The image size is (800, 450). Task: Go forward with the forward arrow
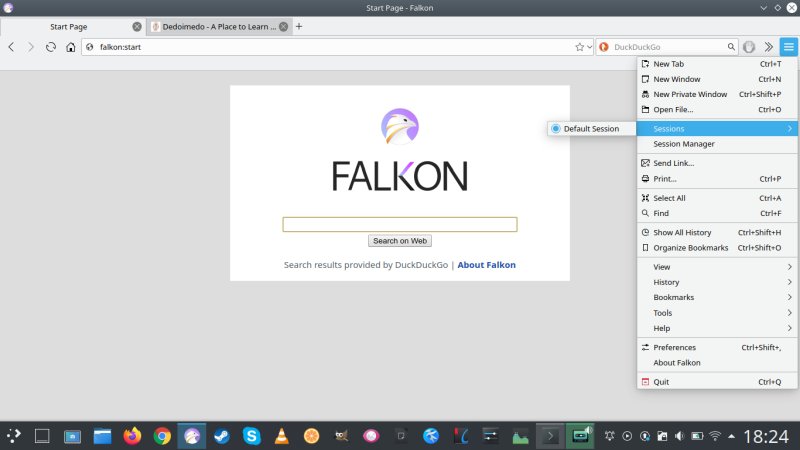[x=31, y=47]
